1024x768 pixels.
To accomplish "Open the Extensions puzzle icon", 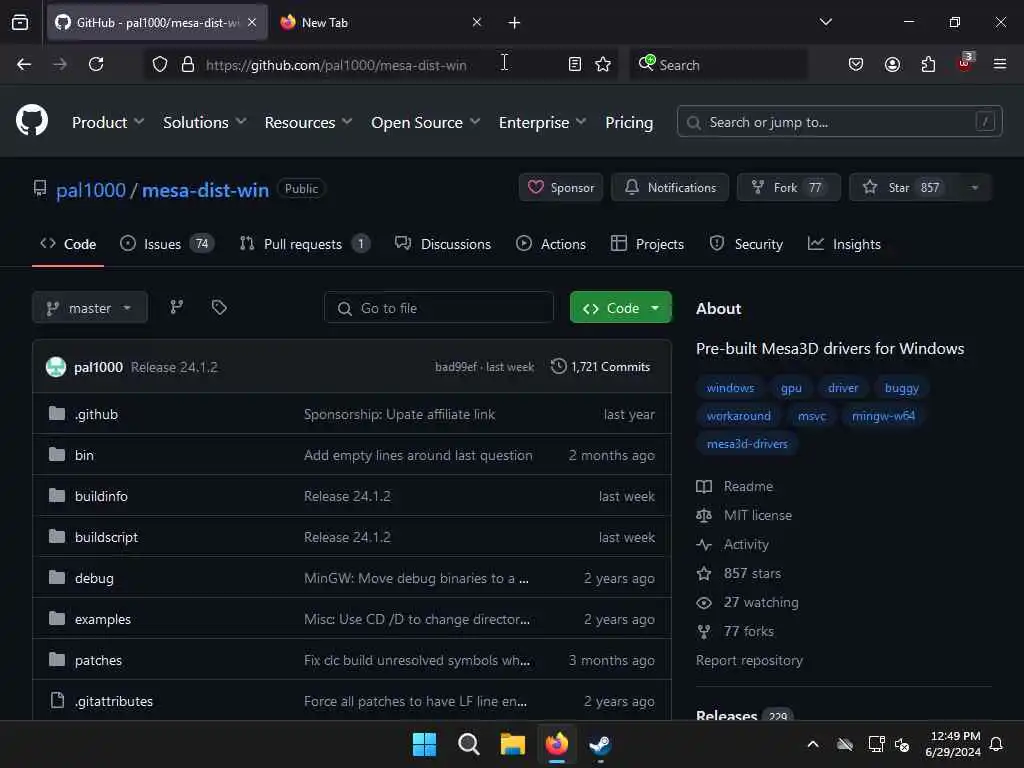I will (928, 64).
